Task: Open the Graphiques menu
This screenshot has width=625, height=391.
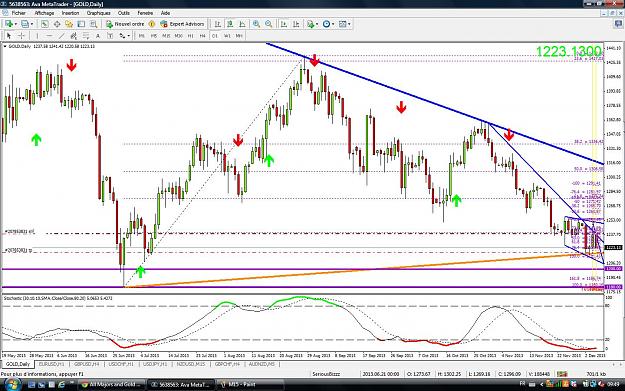Action: (x=98, y=13)
